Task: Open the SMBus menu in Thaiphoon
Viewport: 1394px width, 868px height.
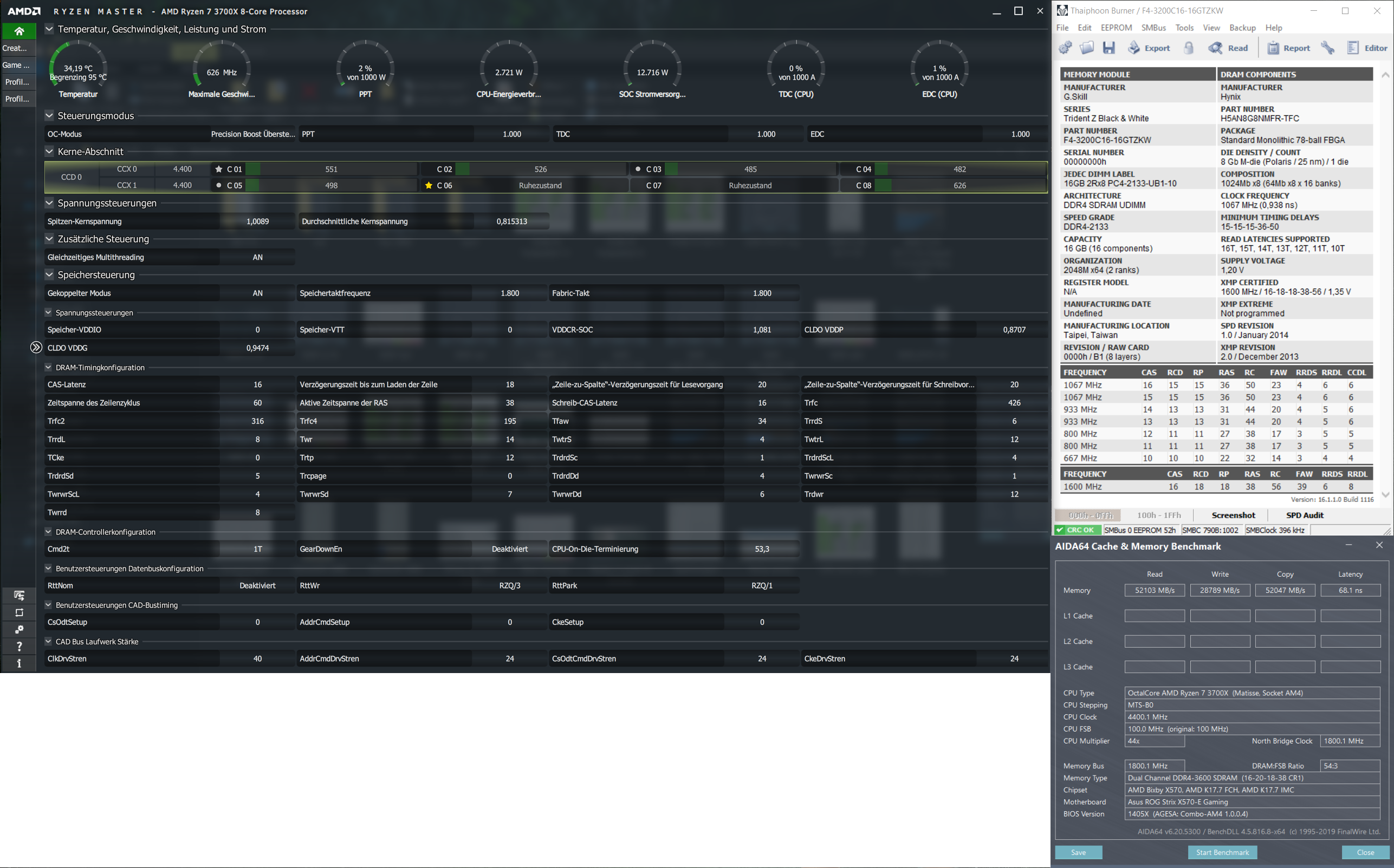Action: [x=1153, y=28]
